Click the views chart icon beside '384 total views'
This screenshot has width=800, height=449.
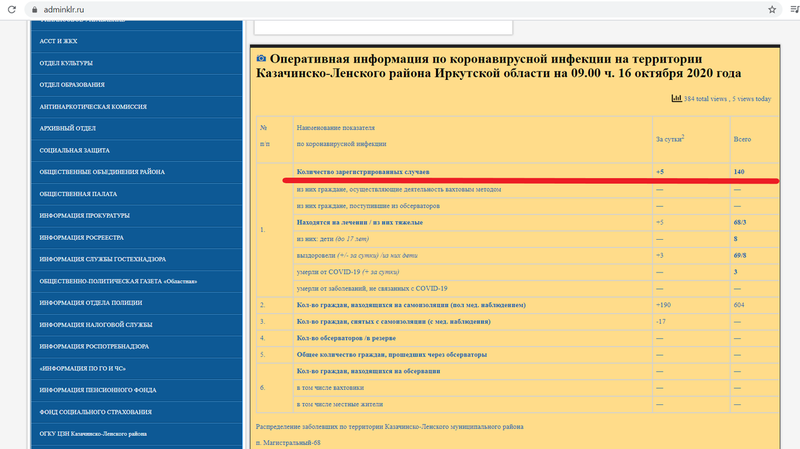677,98
